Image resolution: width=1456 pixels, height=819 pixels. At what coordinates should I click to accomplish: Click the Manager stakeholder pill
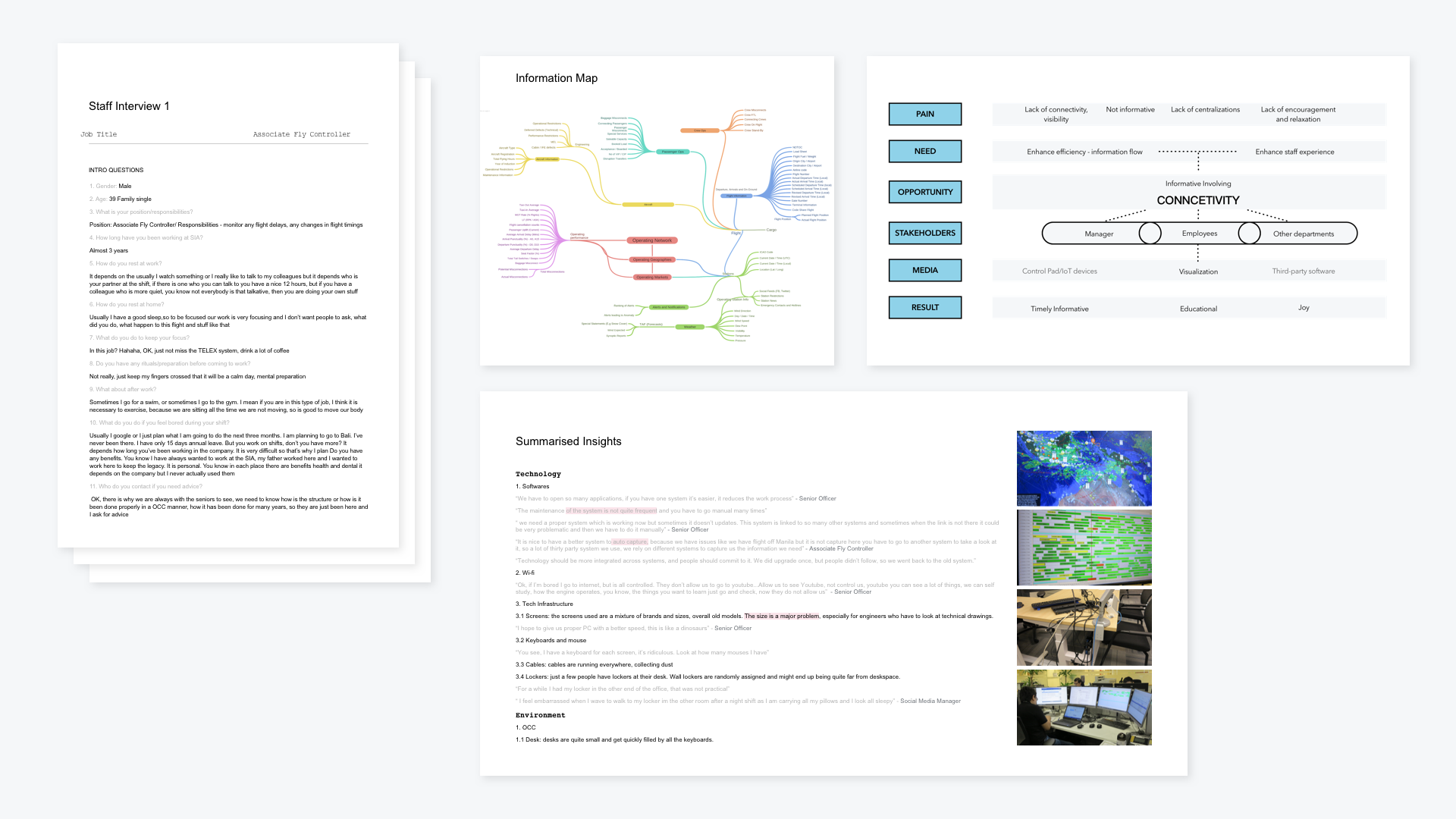click(1098, 234)
